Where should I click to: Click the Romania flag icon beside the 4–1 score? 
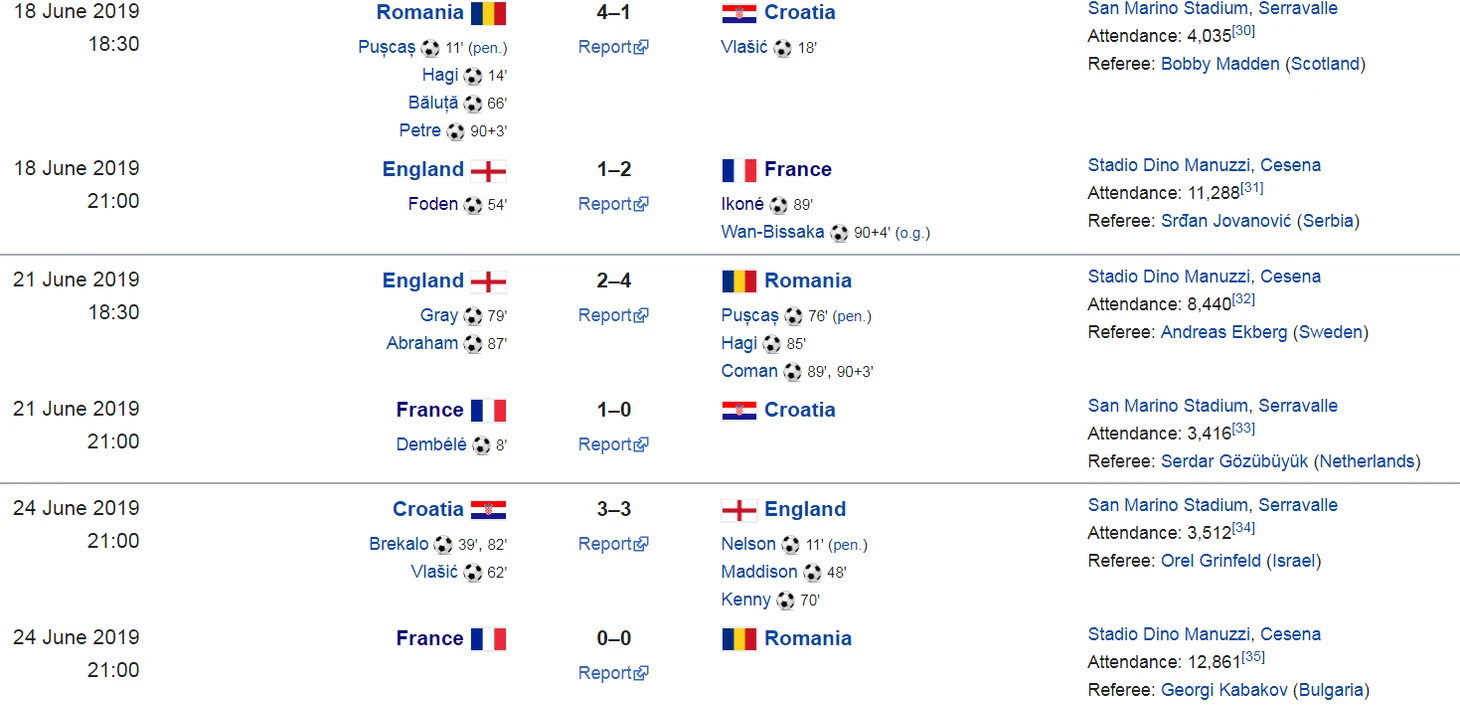pos(489,13)
